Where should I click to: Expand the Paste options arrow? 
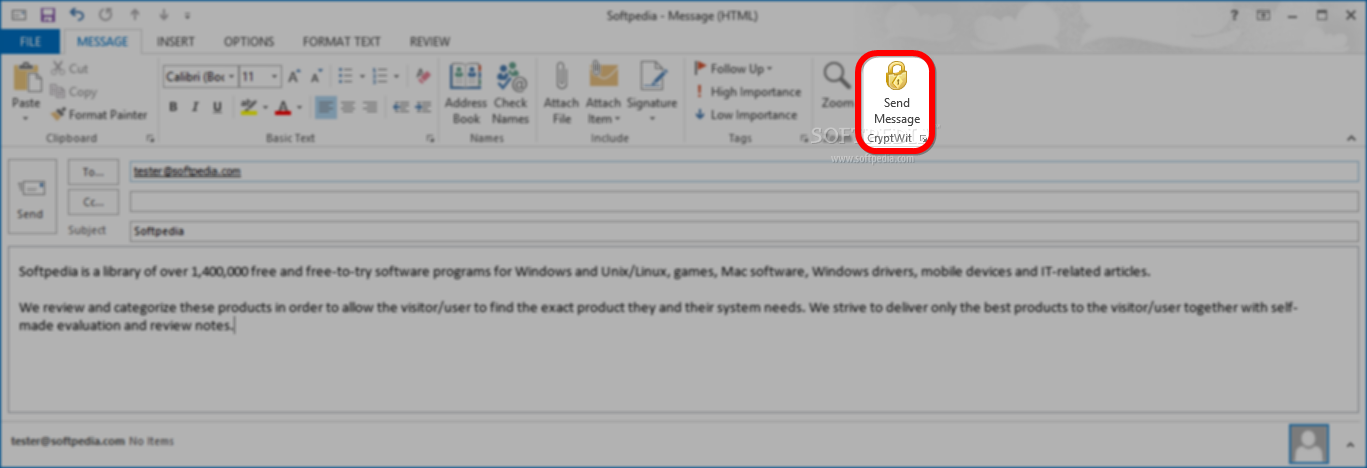[x=25, y=118]
